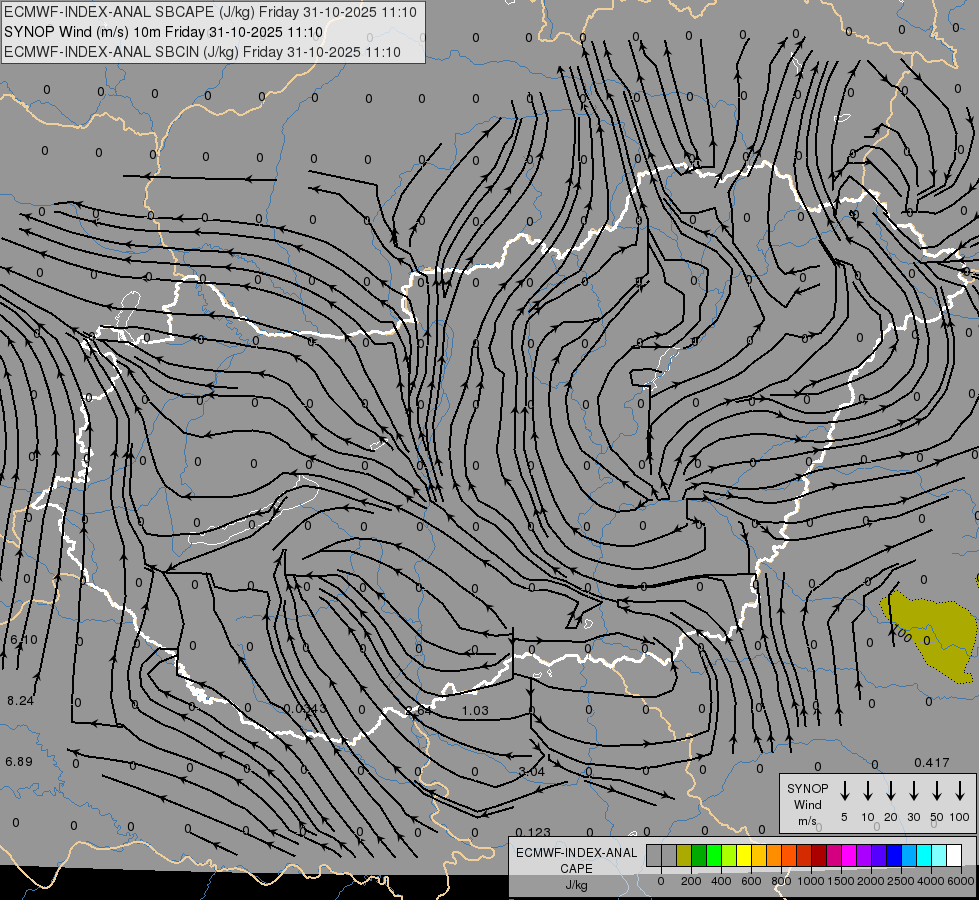Click the 2.64 value on the map

pyautogui.click(x=419, y=711)
